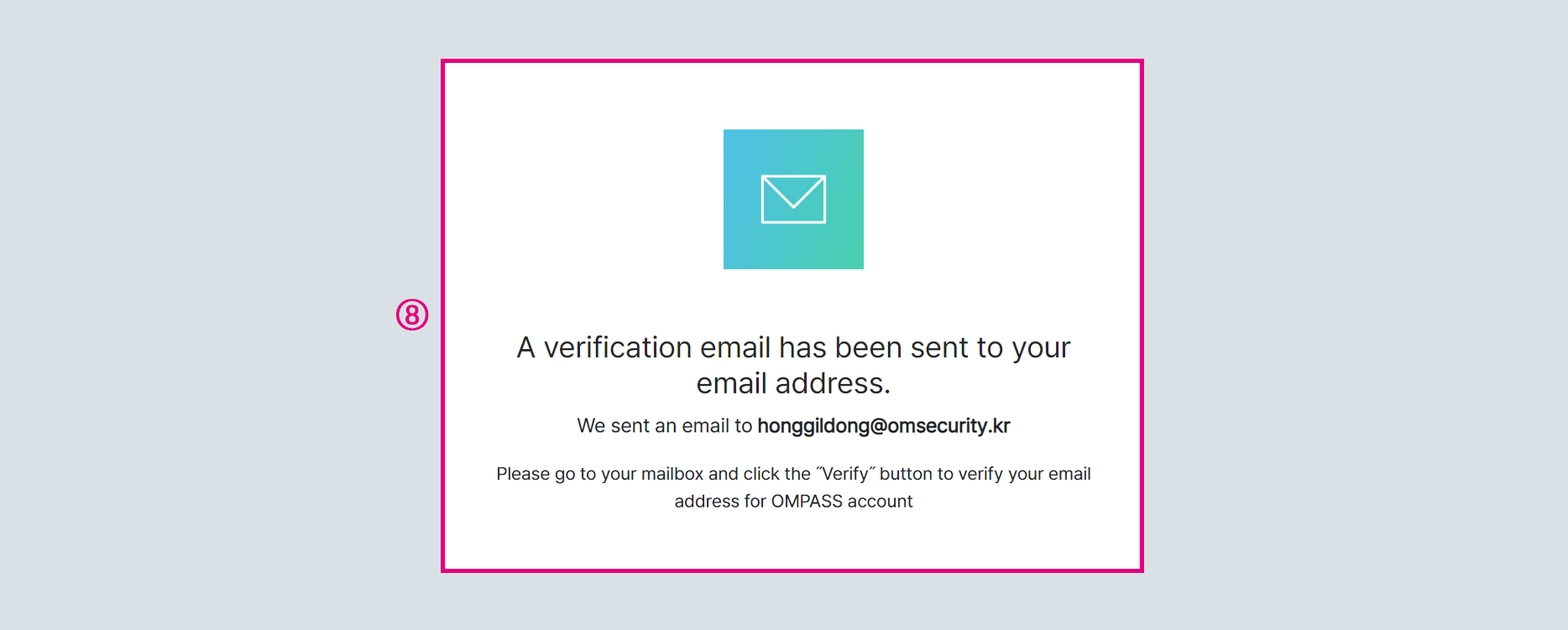Click the "honggildong" username part of the email
This screenshot has width=1568, height=630.
(813, 426)
